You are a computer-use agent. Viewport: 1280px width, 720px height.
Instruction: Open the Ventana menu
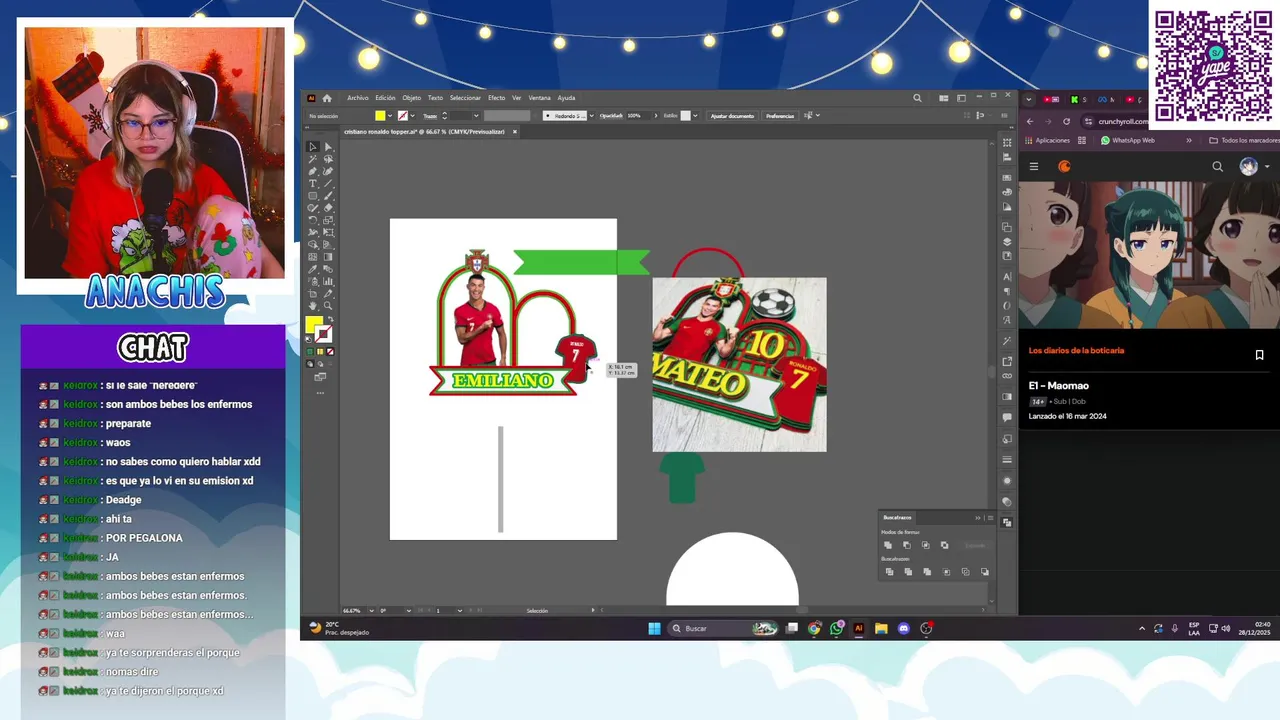(539, 98)
